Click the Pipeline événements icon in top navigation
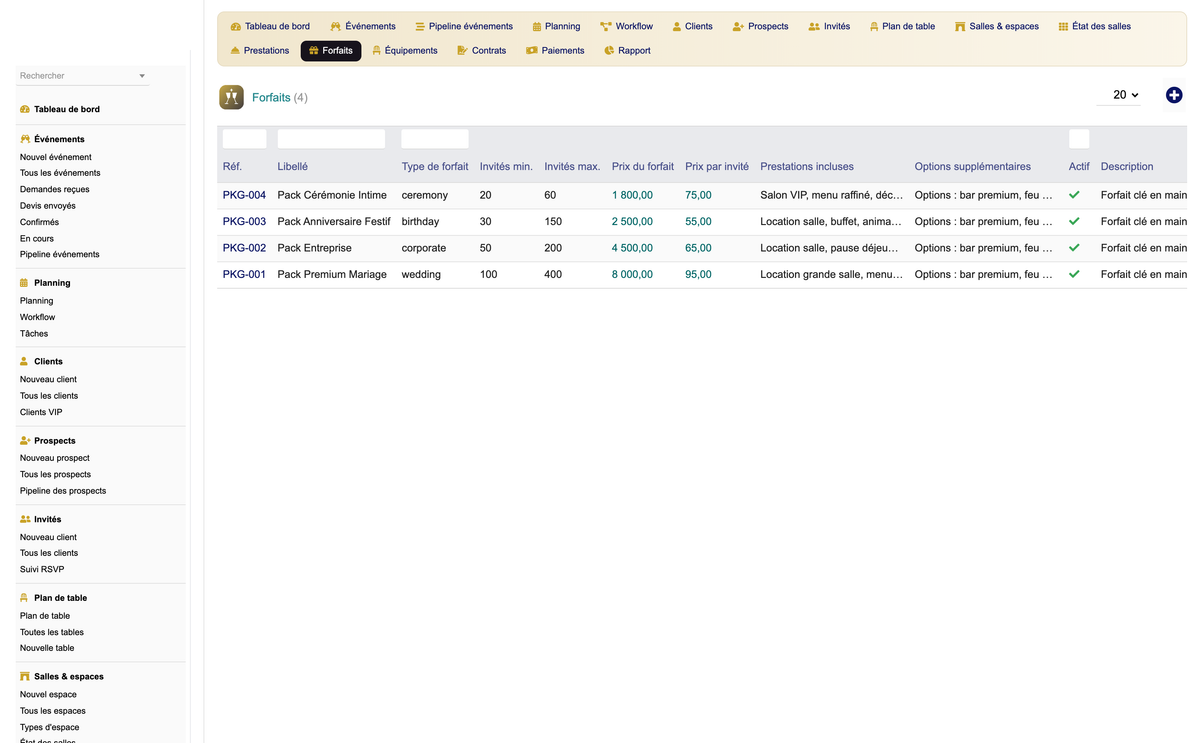Viewport: 1200px width, 743px height. pos(420,26)
